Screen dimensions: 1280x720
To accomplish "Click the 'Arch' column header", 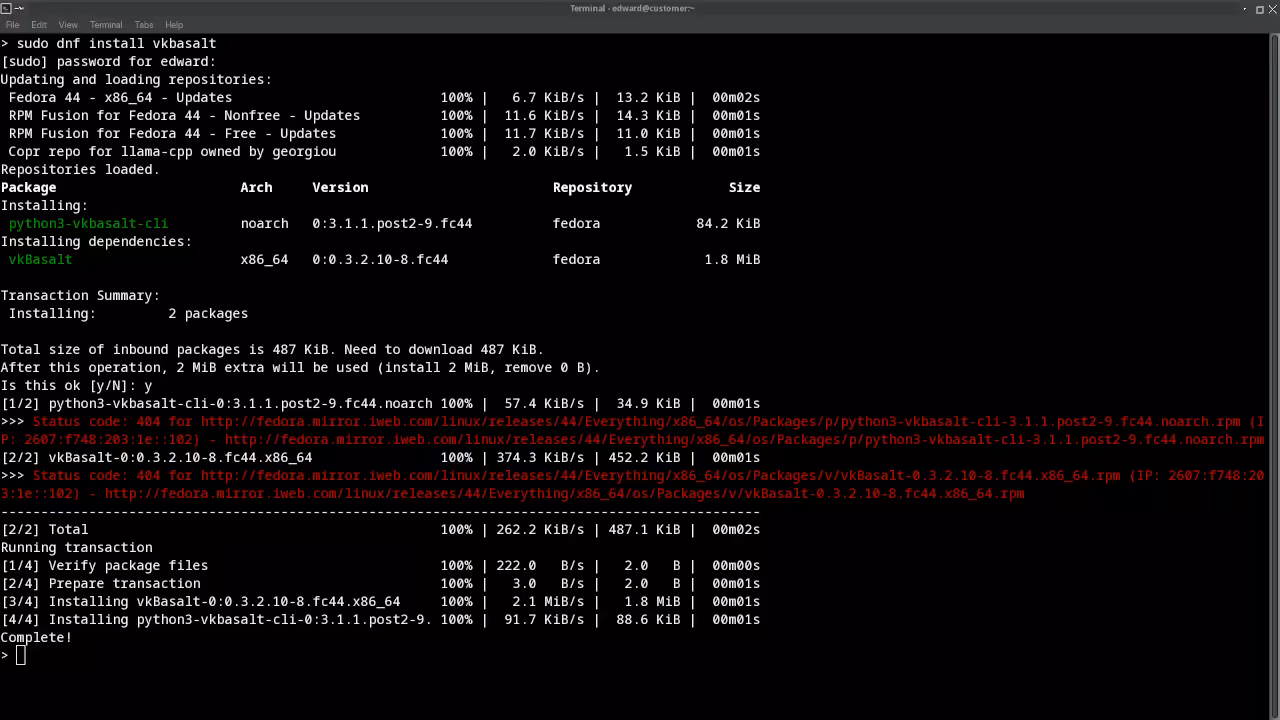I will coord(256,187).
